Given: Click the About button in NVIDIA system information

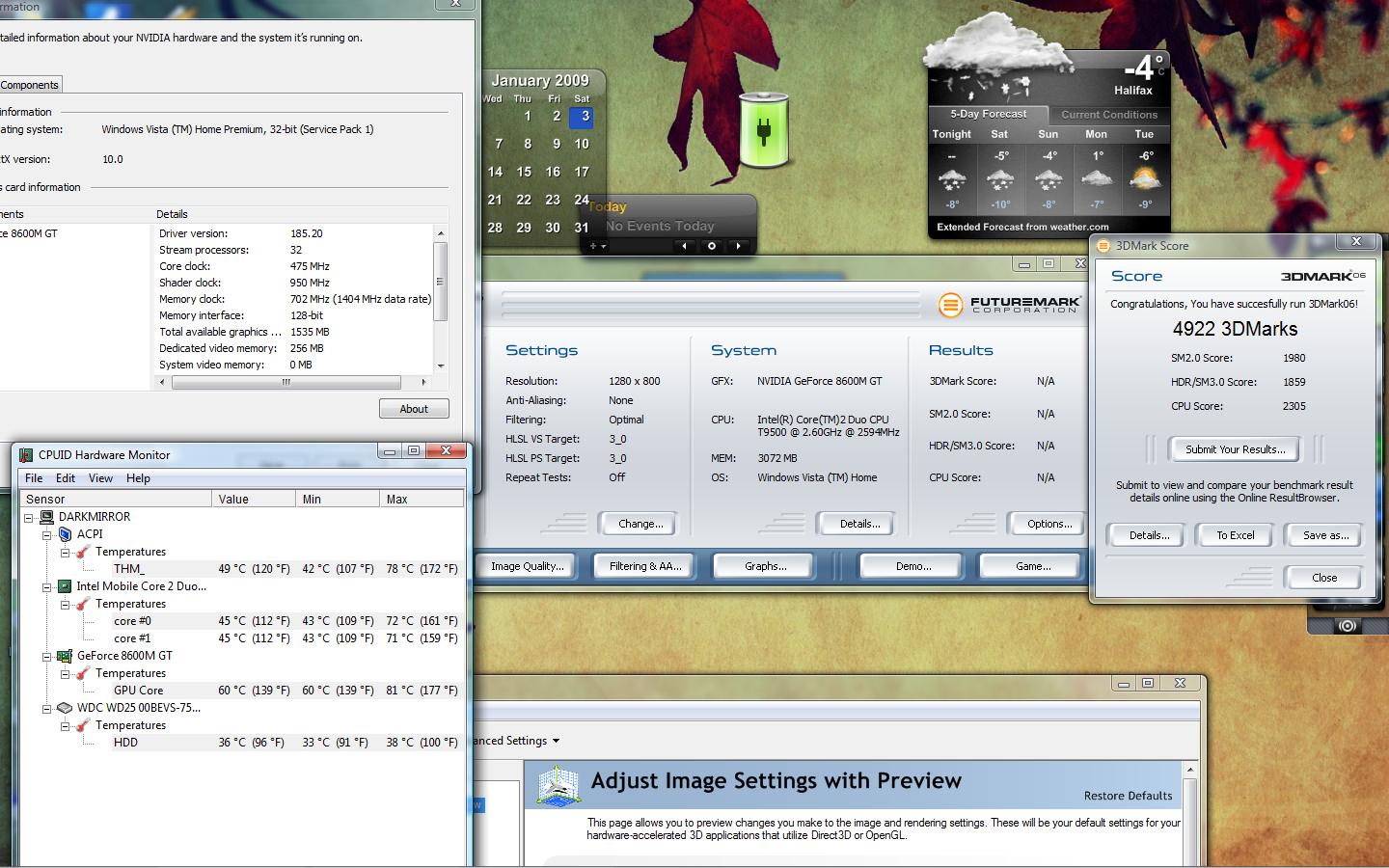Looking at the screenshot, I should click(414, 409).
